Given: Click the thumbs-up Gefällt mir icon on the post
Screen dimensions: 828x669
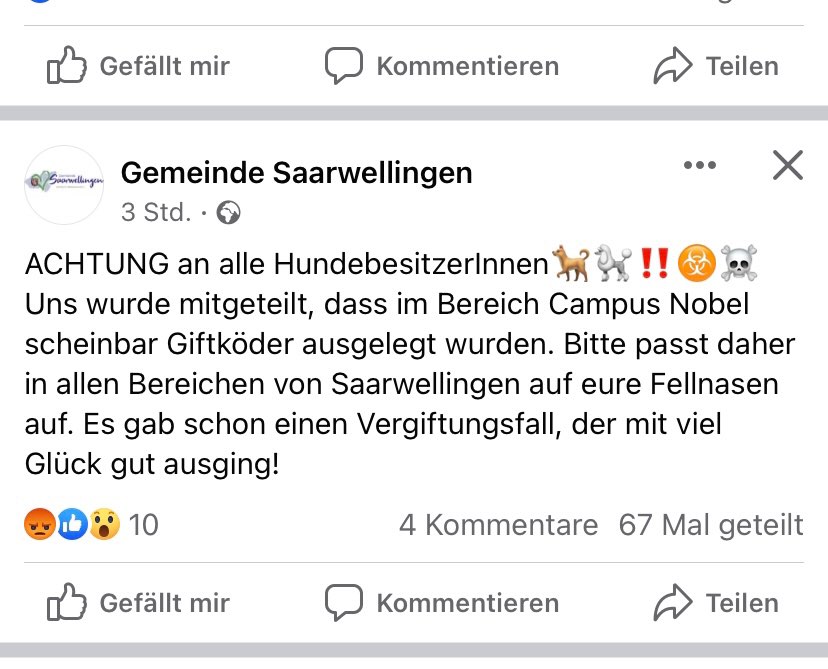Looking at the screenshot, I should coord(64,602).
